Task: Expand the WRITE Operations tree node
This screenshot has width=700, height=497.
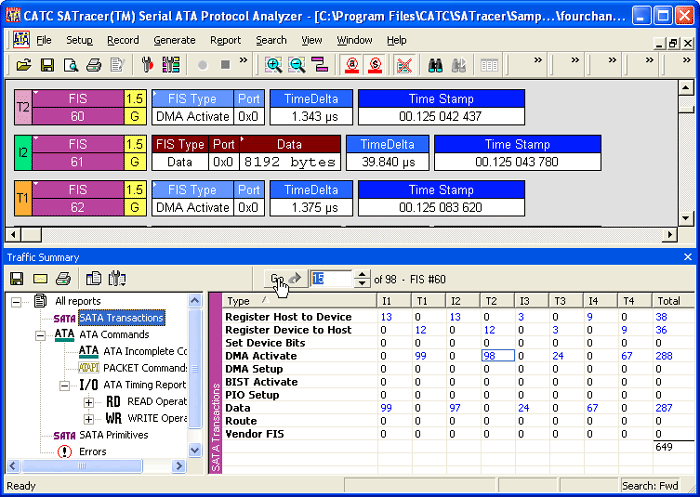Action: 88,419
